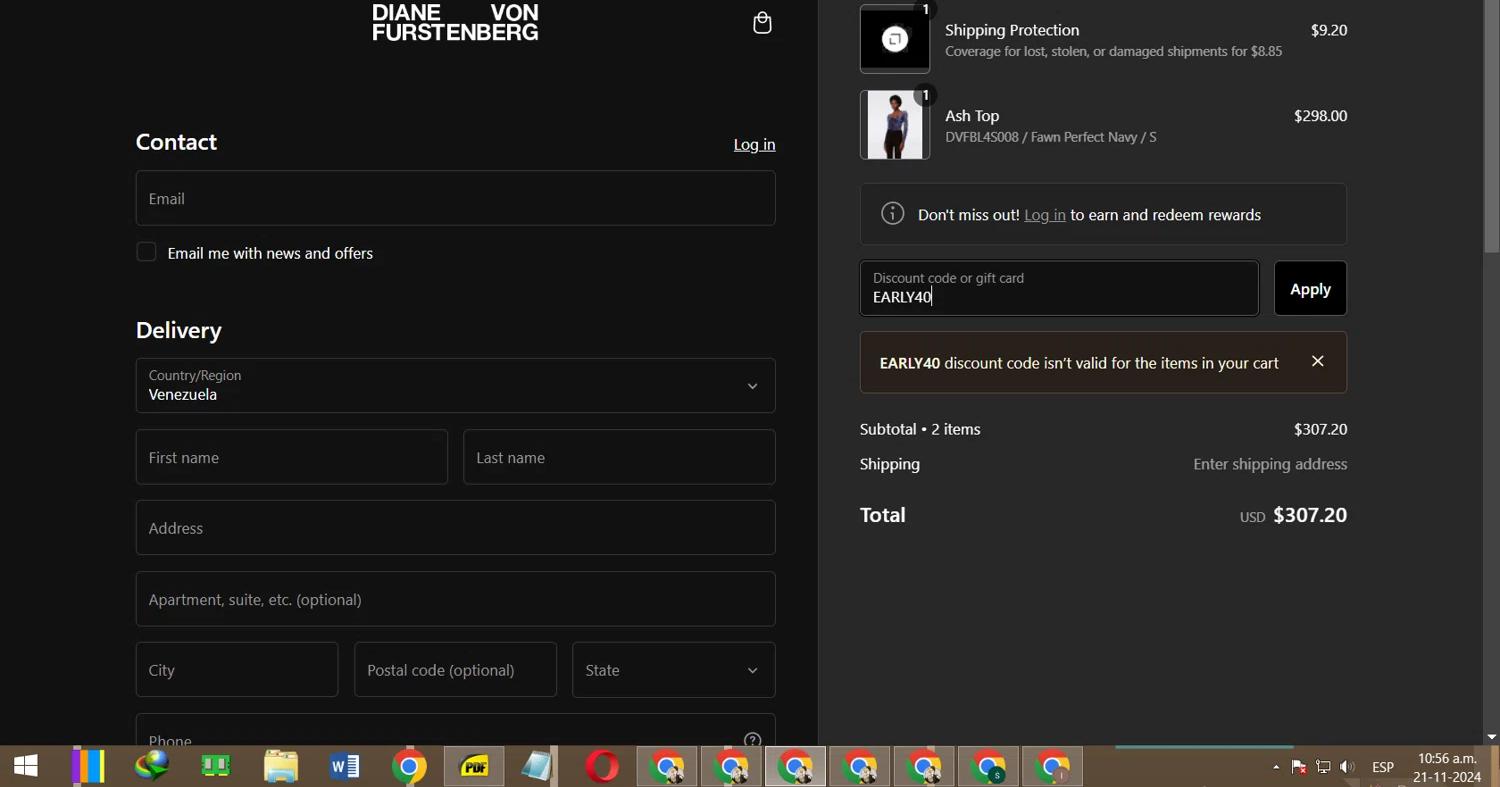Click the Ash Top product thumbnail

pyautogui.click(x=895, y=125)
